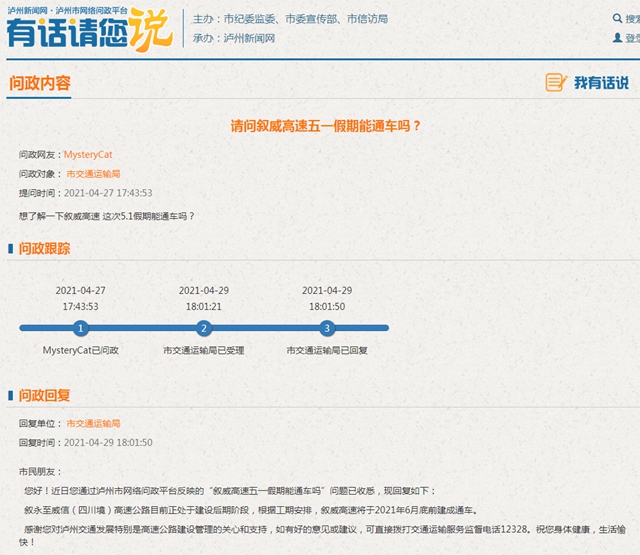Open the 我有话说 link
Viewport: 640px width, 555px height.
(x=601, y=83)
